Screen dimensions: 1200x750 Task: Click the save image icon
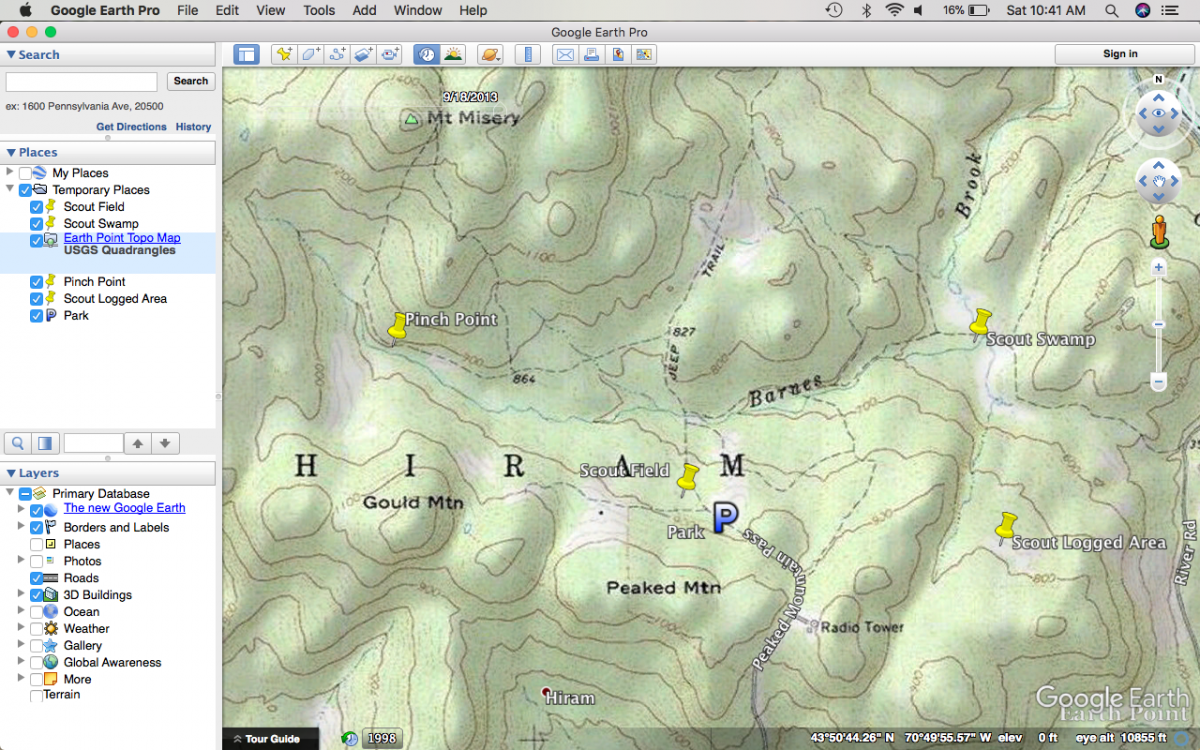[x=617, y=54]
